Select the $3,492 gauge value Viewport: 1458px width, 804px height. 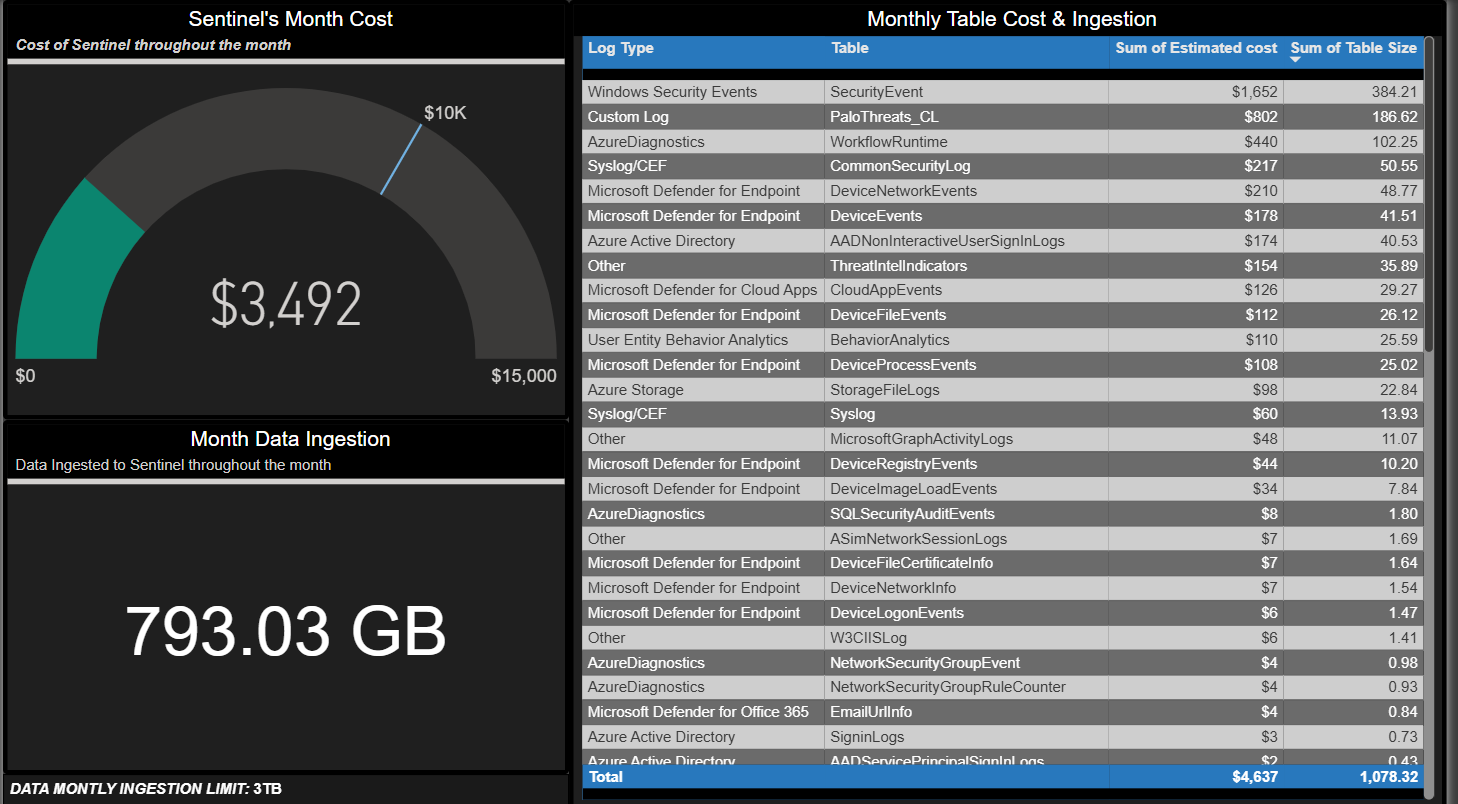point(286,304)
